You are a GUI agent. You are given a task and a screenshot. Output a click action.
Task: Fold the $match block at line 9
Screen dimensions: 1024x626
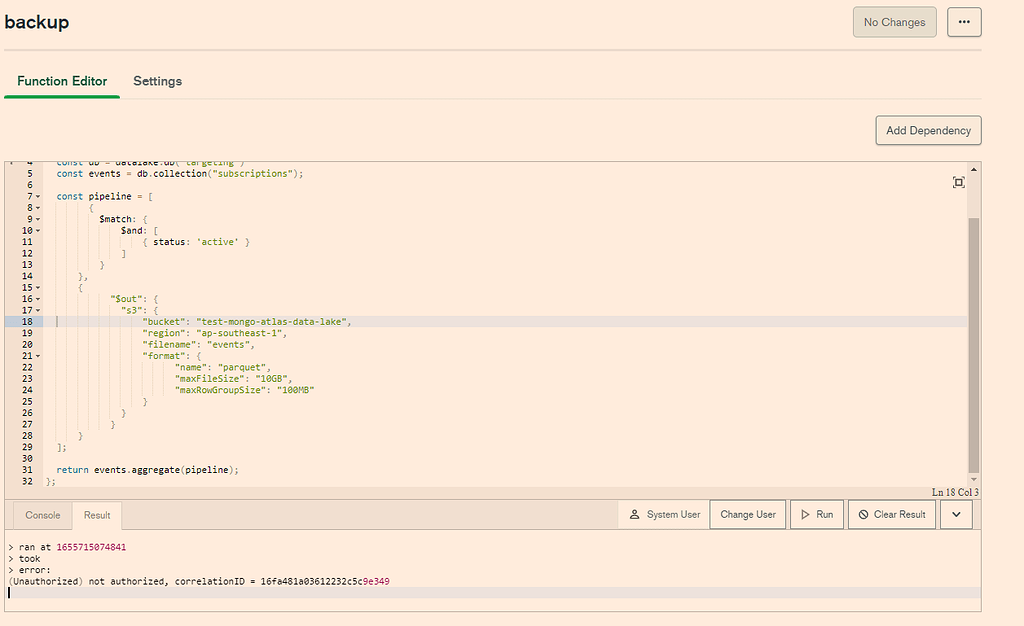pyautogui.click(x=38, y=220)
